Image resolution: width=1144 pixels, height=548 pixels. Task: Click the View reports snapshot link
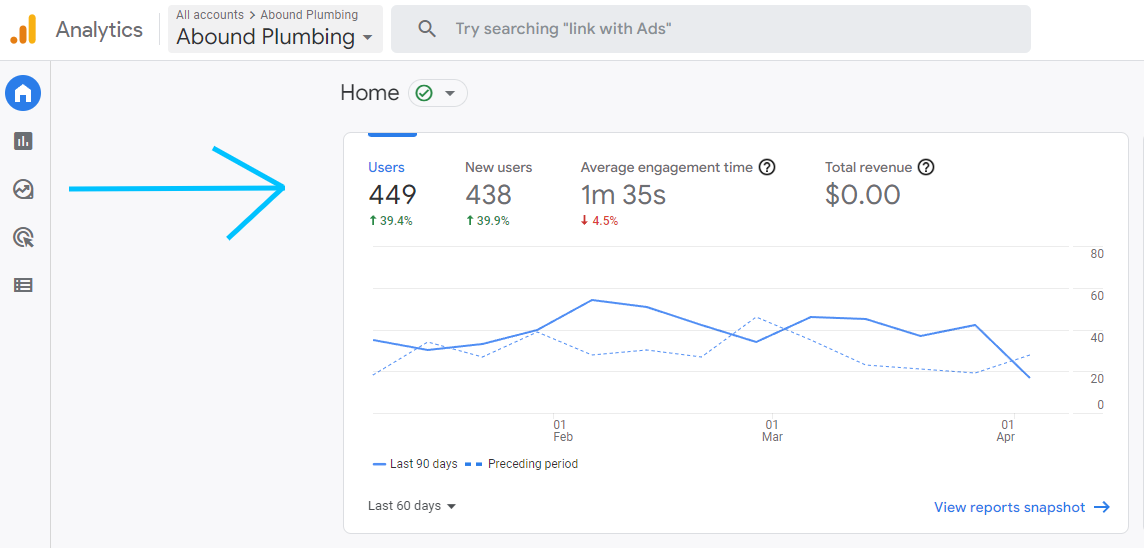pyautogui.click(x=1022, y=507)
